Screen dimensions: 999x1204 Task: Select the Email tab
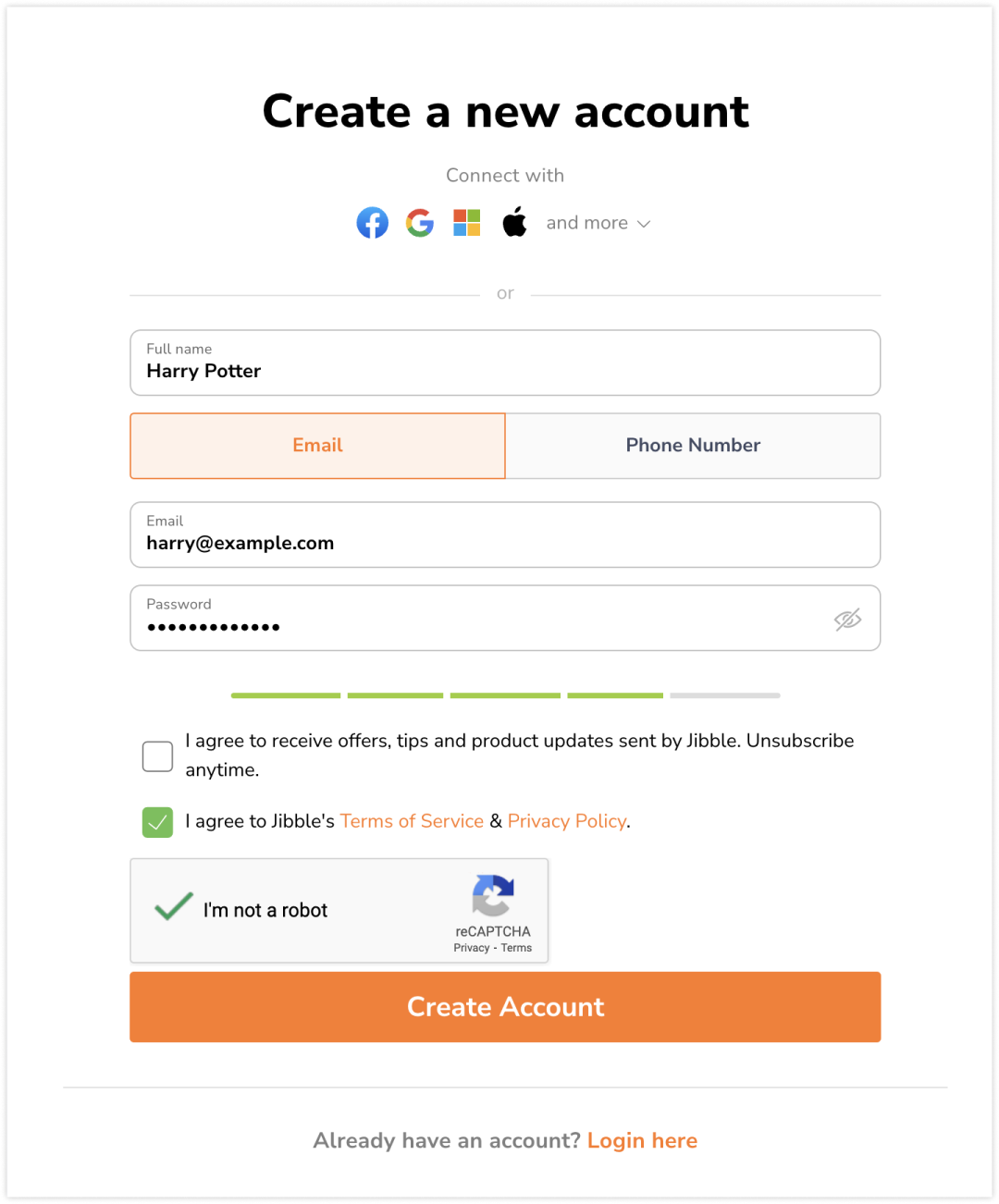click(317, 446)
